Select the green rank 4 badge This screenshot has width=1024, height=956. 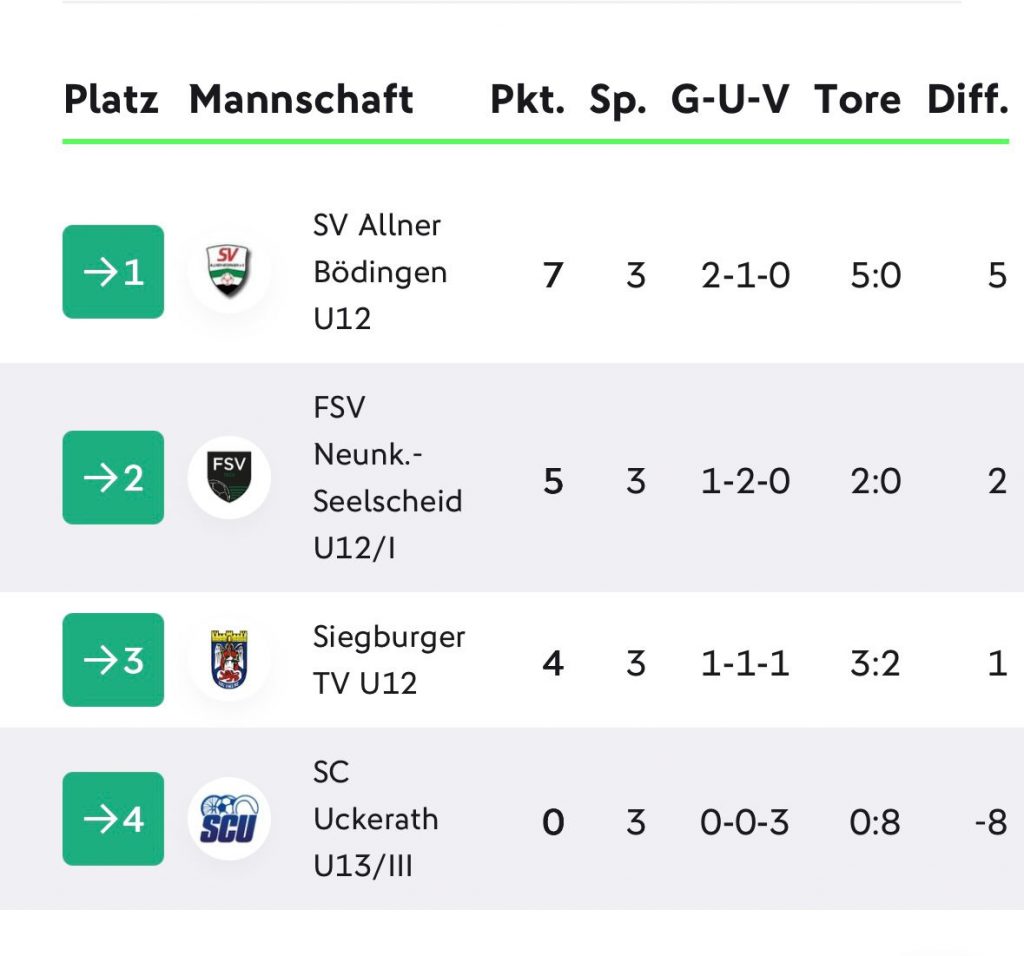click(113, 819)
